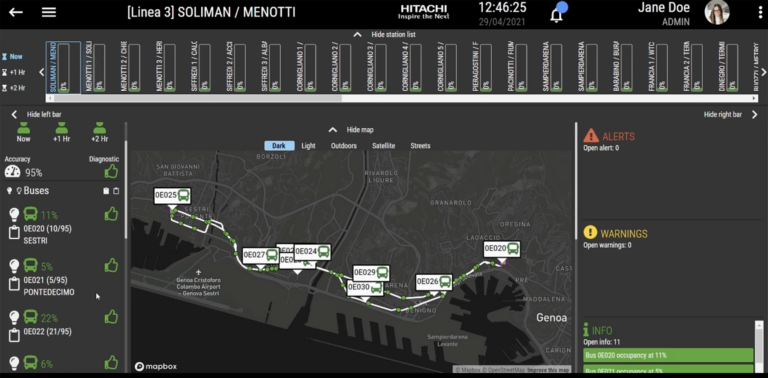The image size is (768, 378).
Task: Open the three-dot options menu
Action: point(760,12)
